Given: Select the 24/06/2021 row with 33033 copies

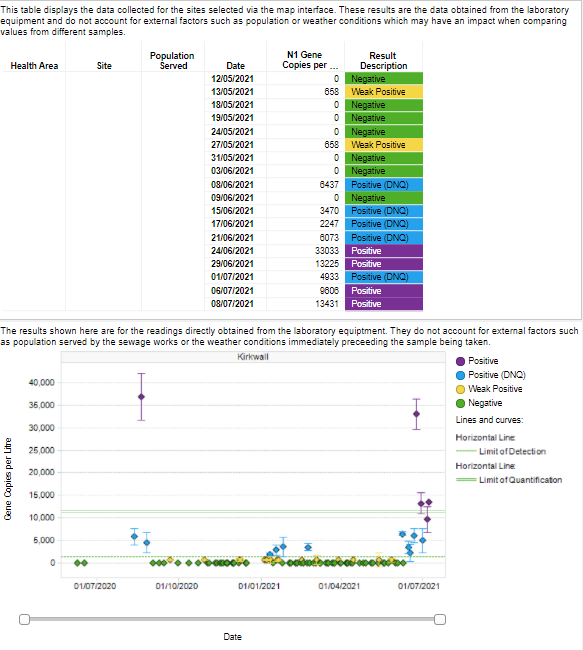Looking at the screenshot, I should pos(213,251).
